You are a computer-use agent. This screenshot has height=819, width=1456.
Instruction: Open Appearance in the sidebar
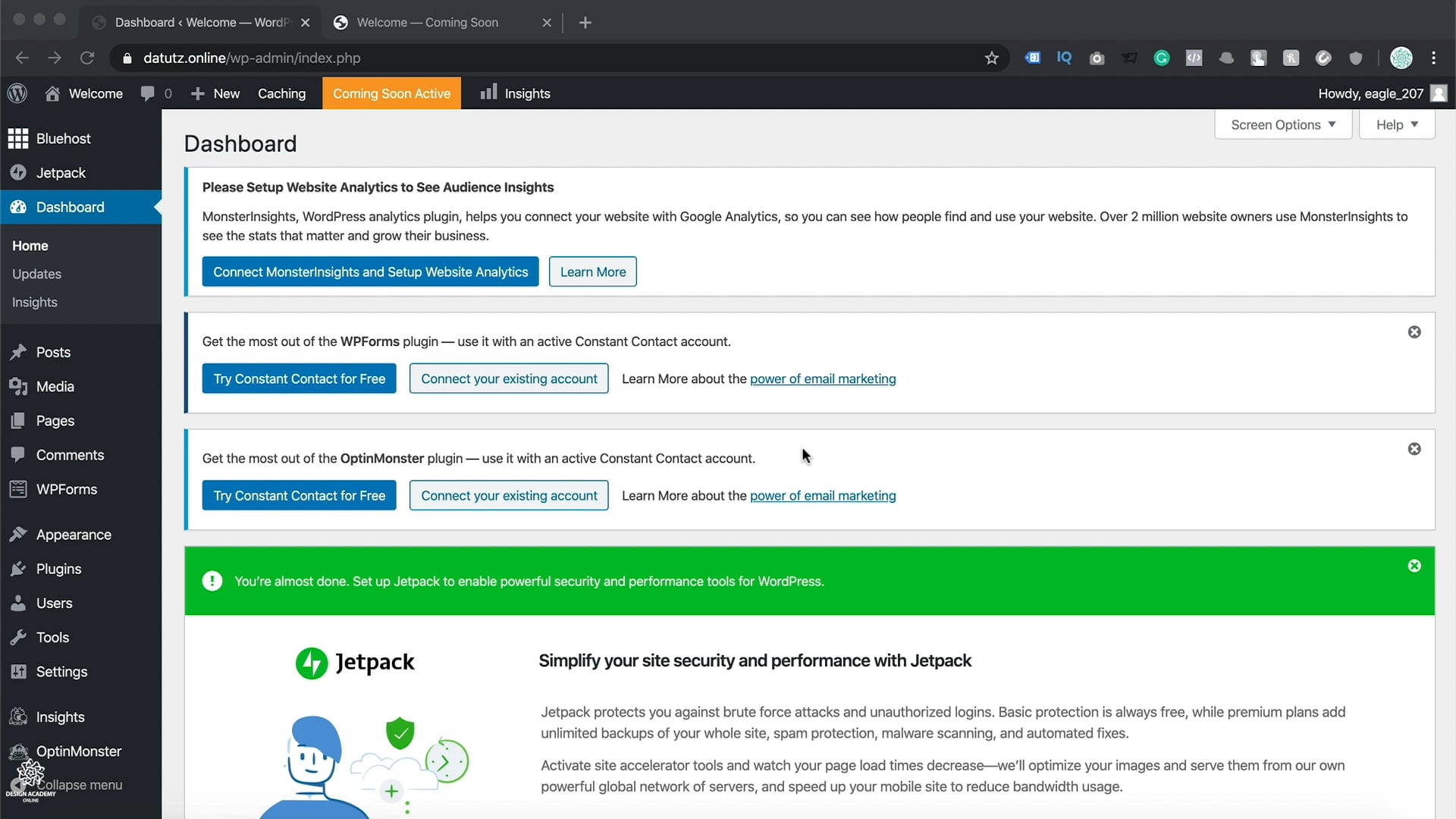[80, 535]
